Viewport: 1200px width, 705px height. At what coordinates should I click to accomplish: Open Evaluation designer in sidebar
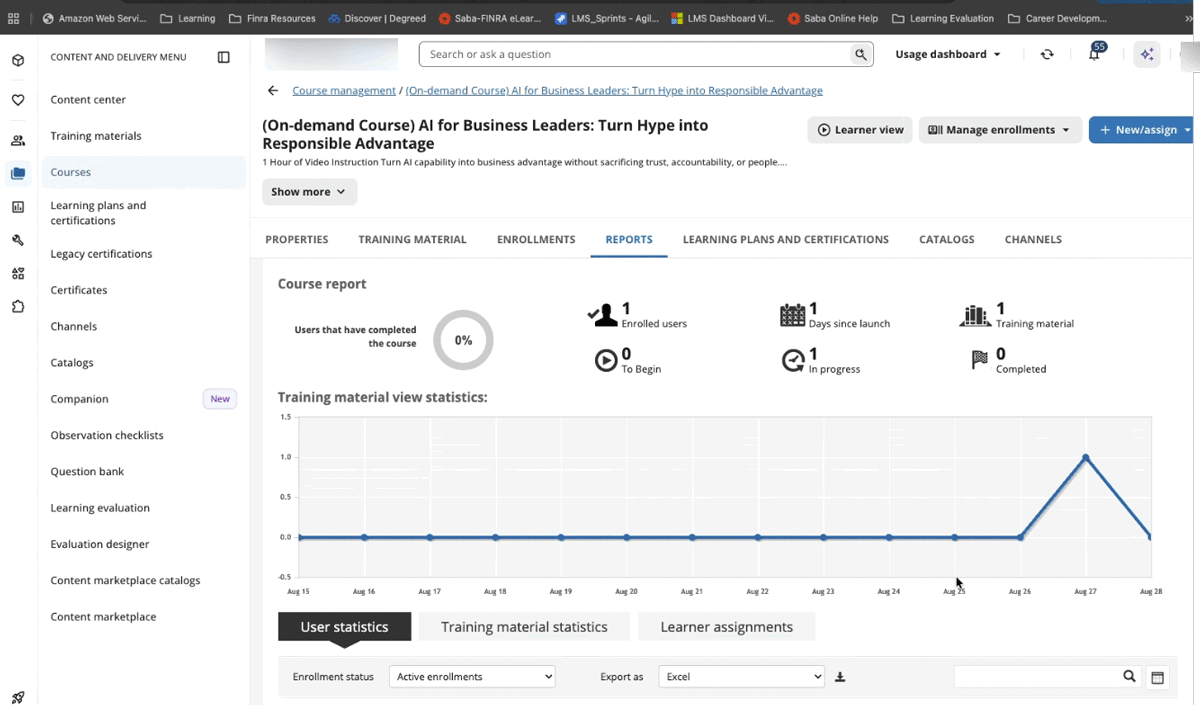pos(100,545)
